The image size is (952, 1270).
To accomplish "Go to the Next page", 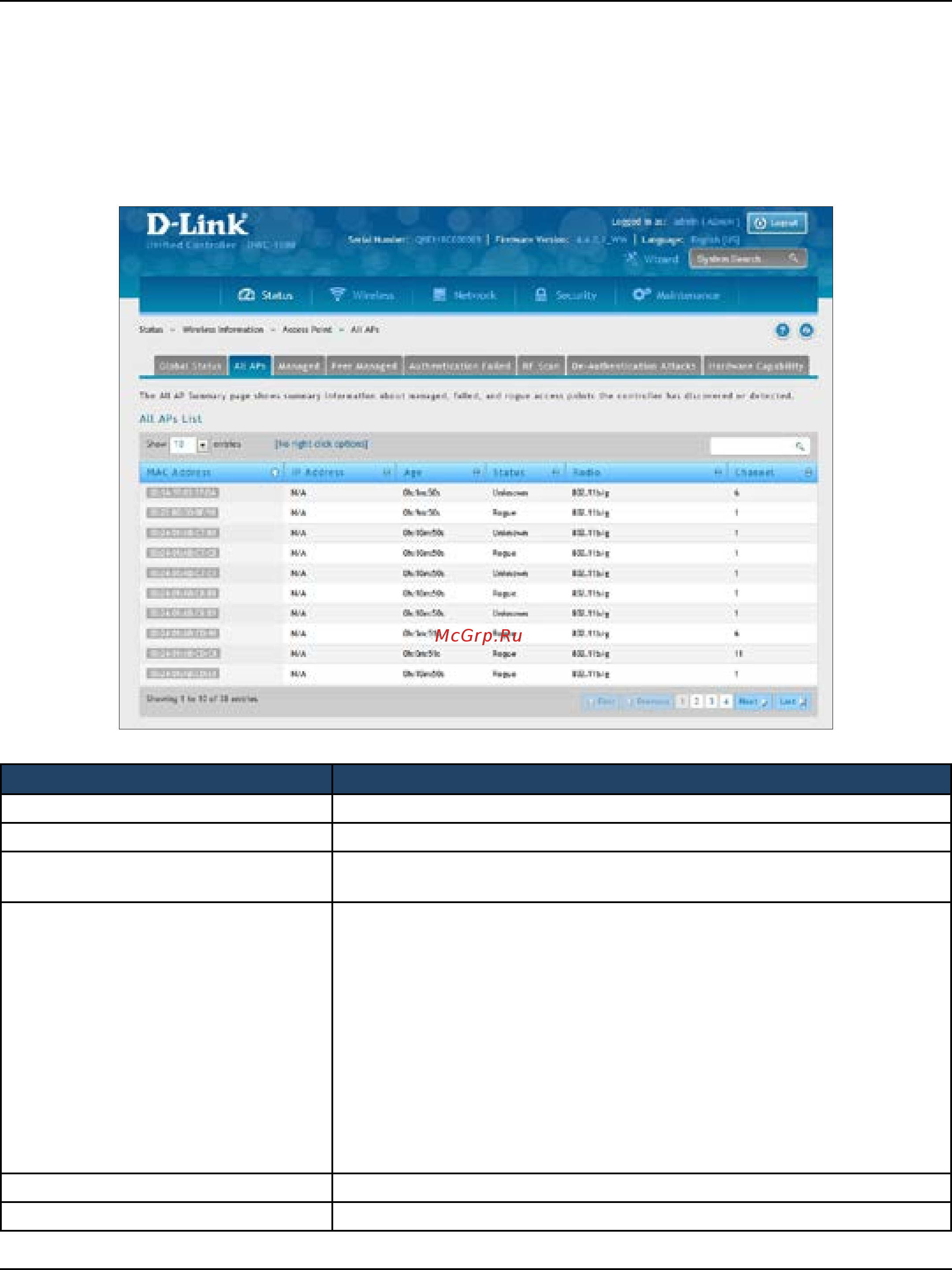I will (752, 702).
